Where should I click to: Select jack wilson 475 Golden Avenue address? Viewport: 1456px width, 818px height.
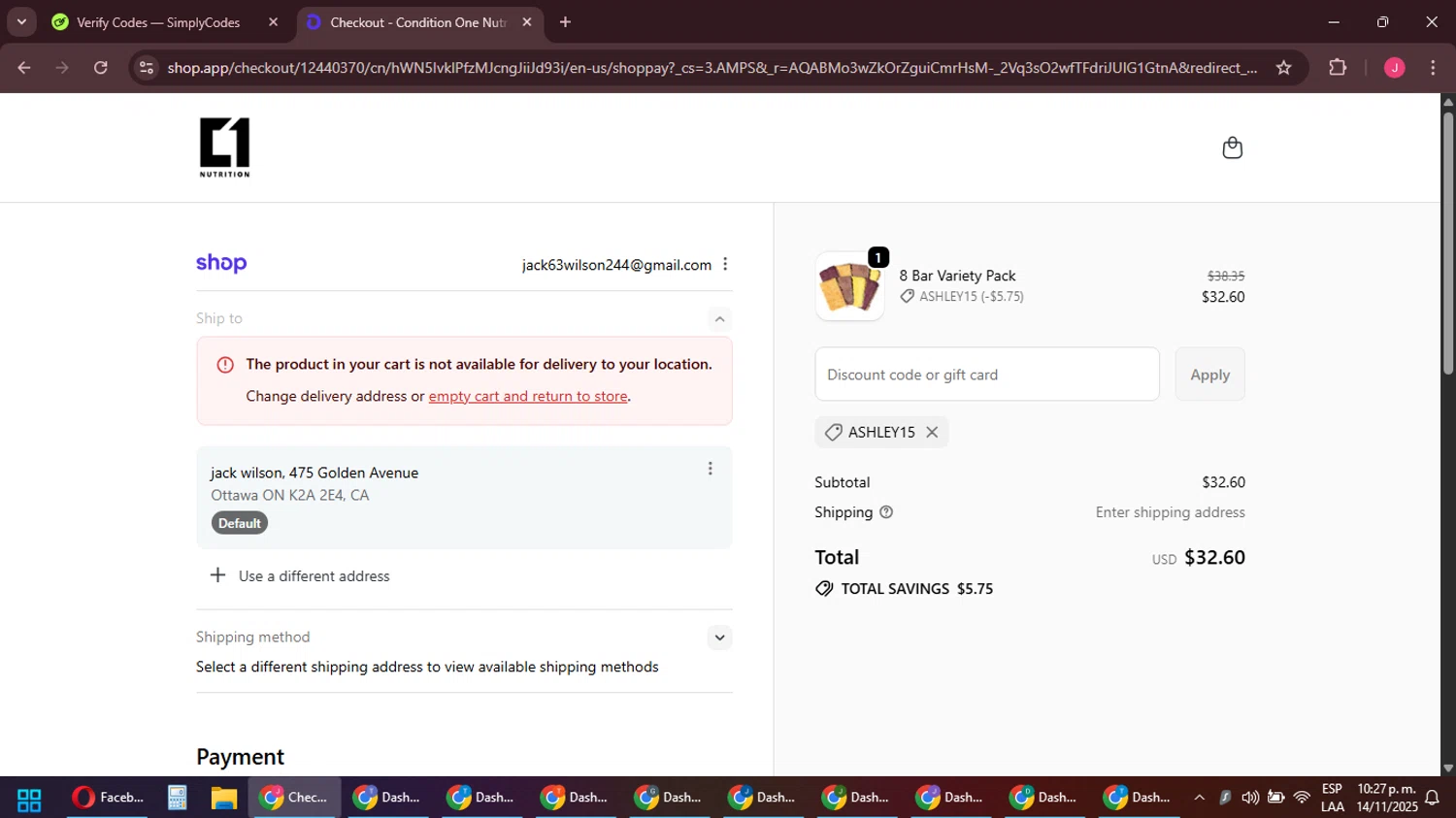[464, 498]
